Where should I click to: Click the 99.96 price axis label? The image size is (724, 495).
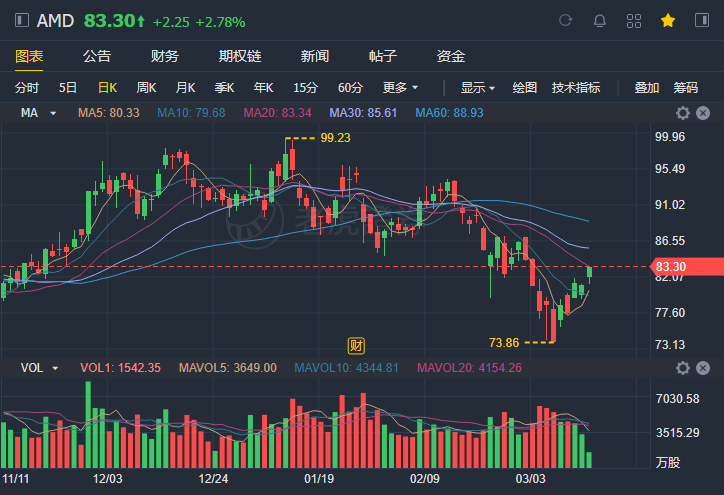[670, 137]
